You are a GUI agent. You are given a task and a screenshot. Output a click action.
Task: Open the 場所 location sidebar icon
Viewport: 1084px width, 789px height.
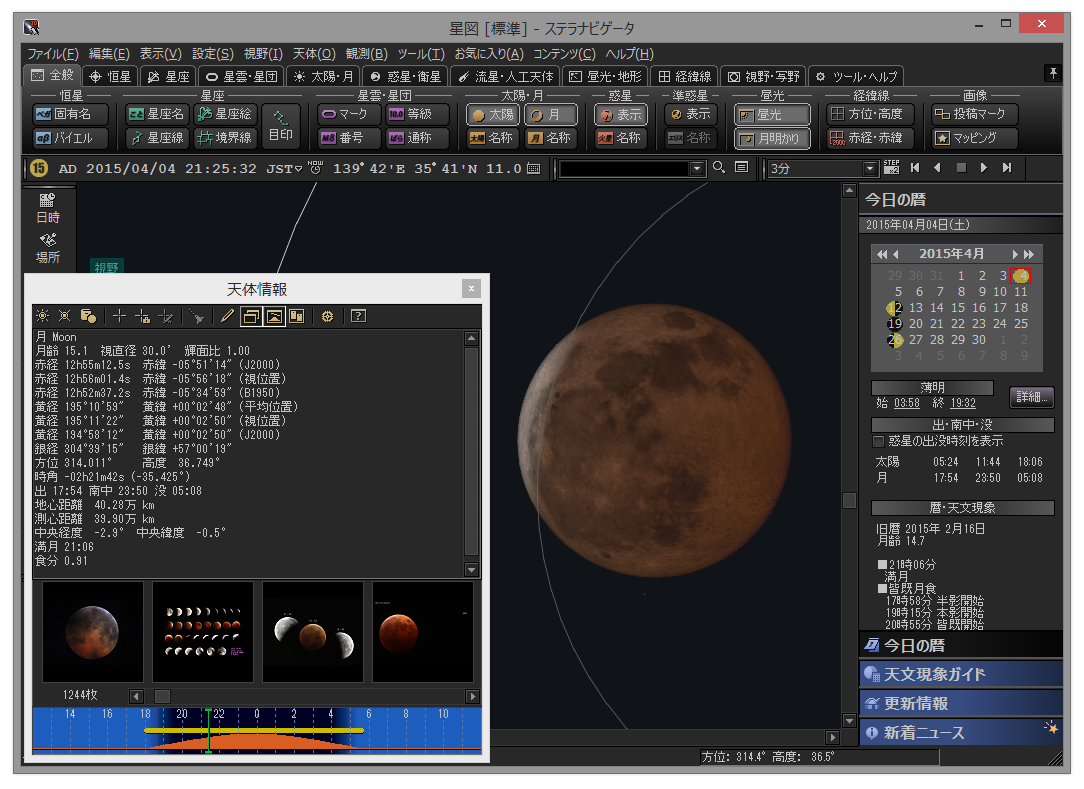(x=48, y=247)
